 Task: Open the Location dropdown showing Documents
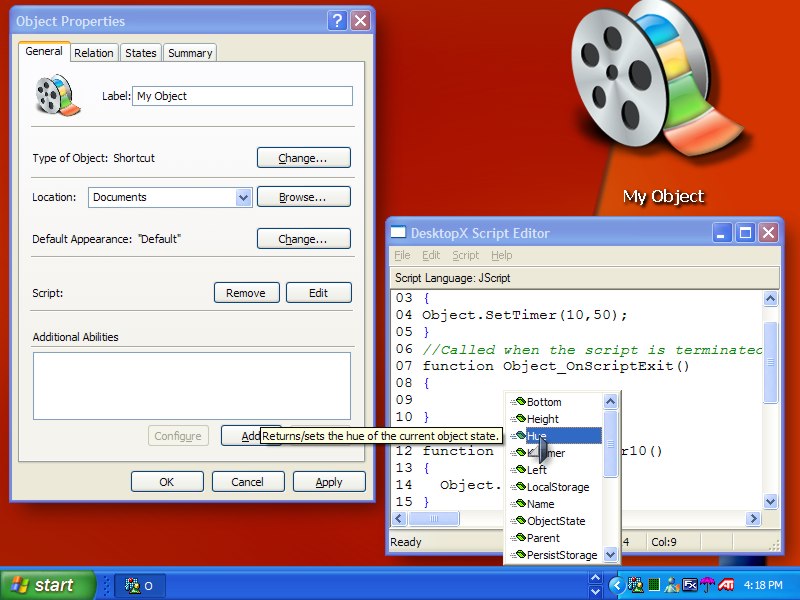243,197
